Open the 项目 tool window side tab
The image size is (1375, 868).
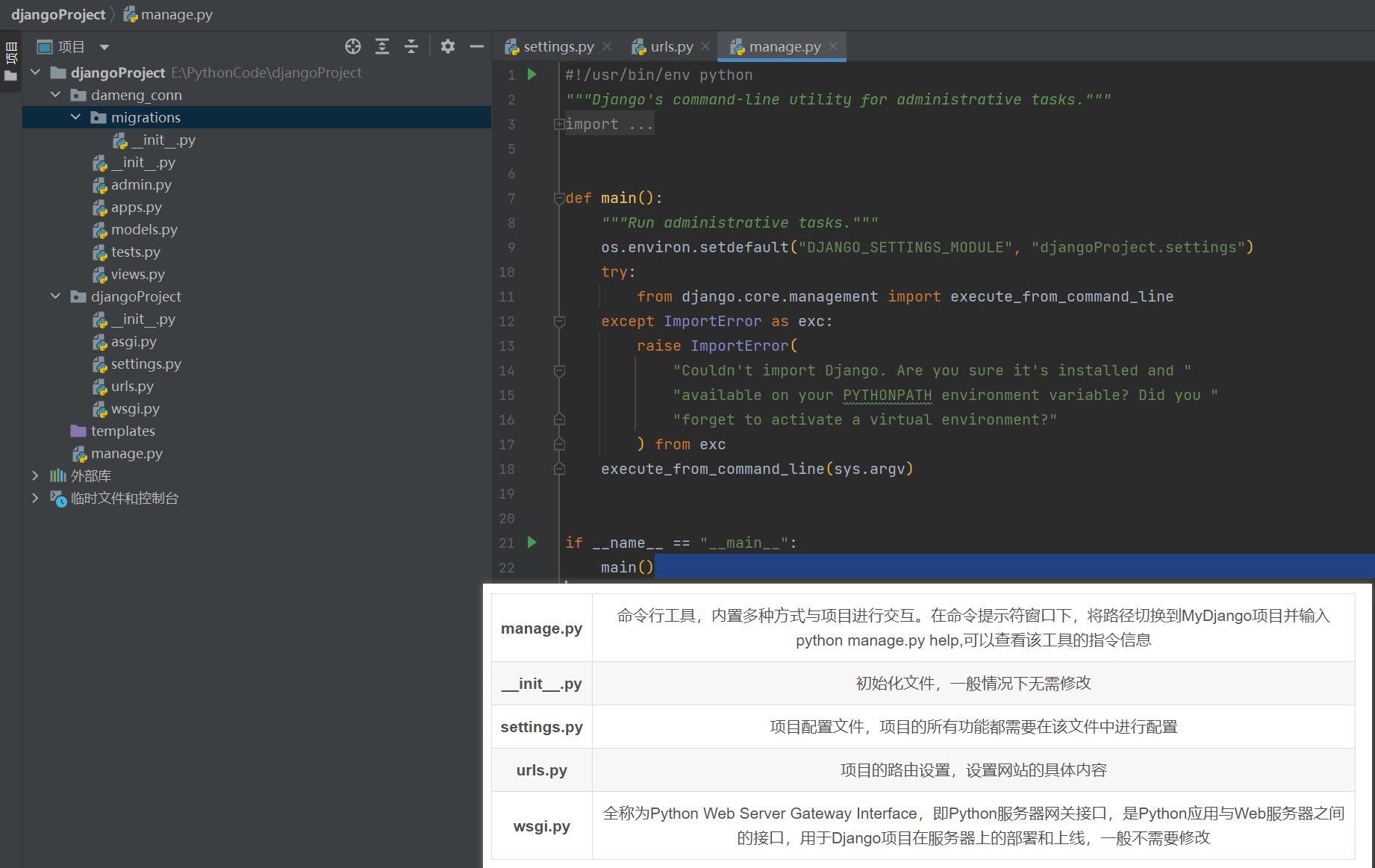click(x=11, y=53)
